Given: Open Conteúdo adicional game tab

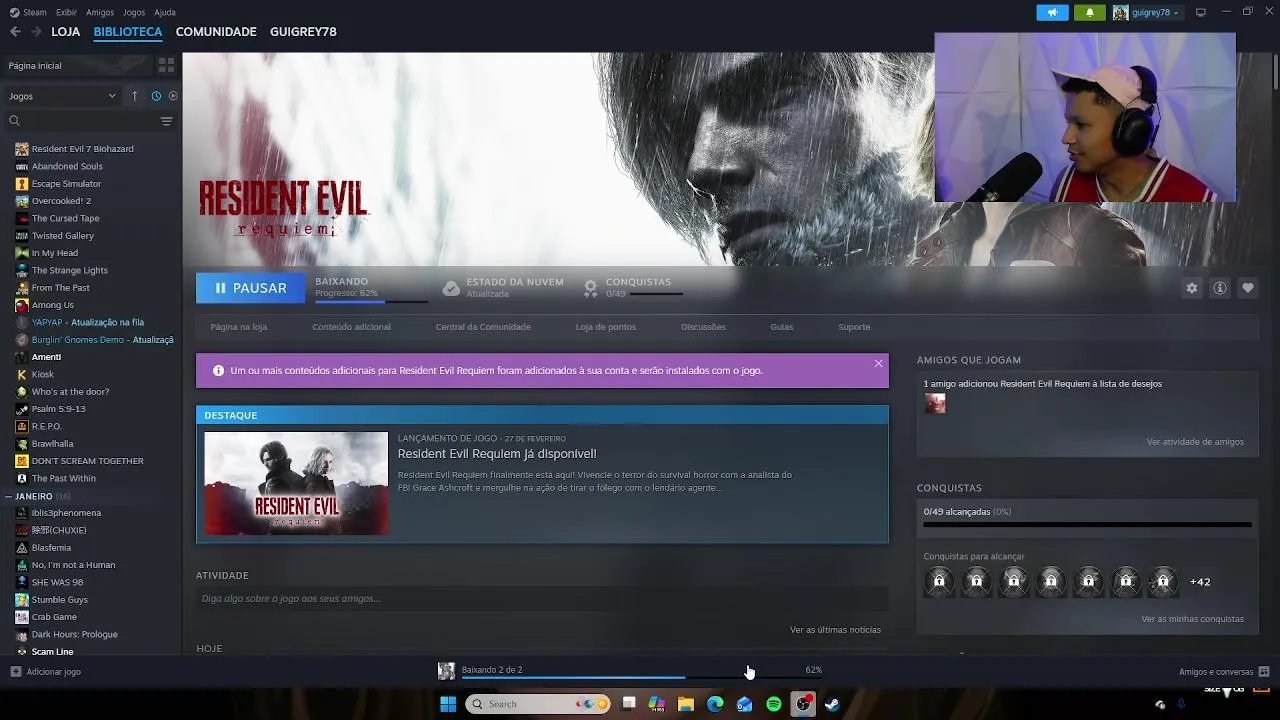Looking at the screenshot, I should [351, 327].
